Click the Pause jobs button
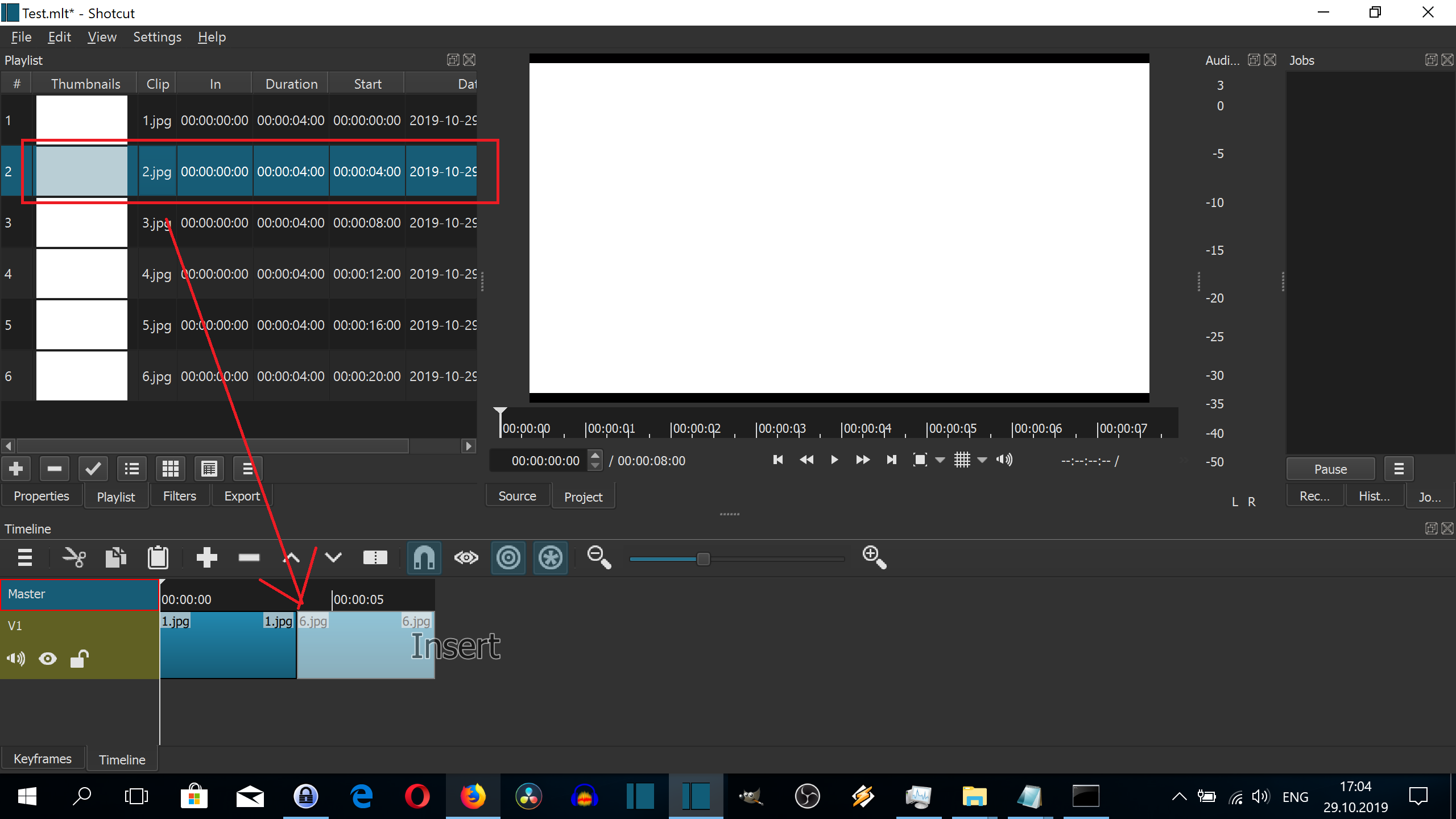The width and height of the screenshot is (1456, 819). click(x=1331, y=469)
